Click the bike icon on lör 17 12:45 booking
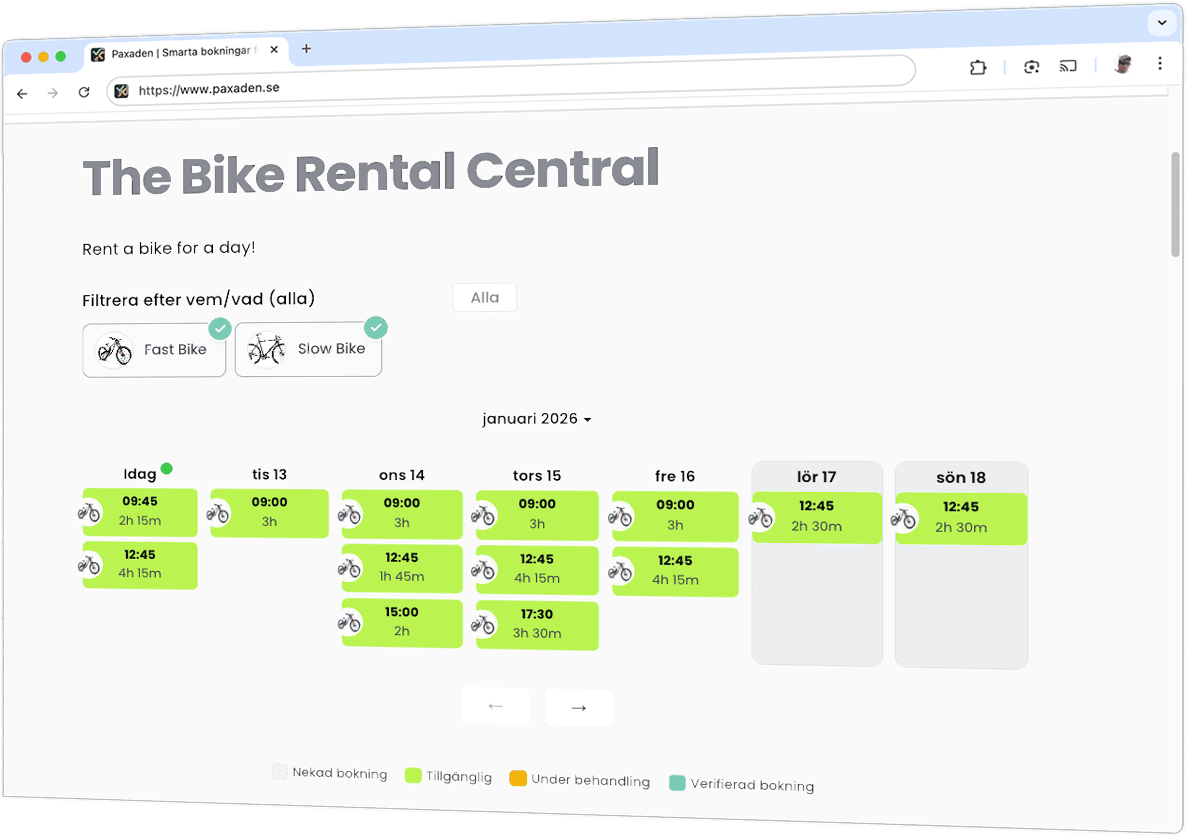This screenshot has height=836, width=1186. [761, 518]
